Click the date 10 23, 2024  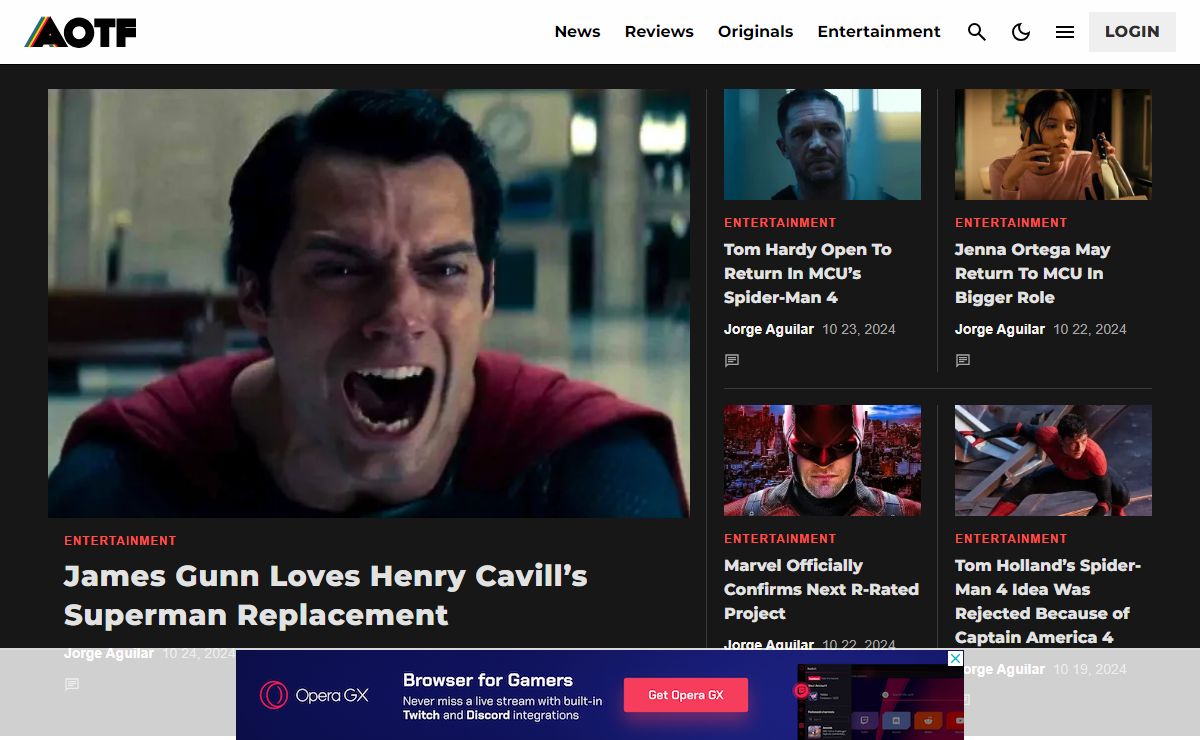point(859,329)
